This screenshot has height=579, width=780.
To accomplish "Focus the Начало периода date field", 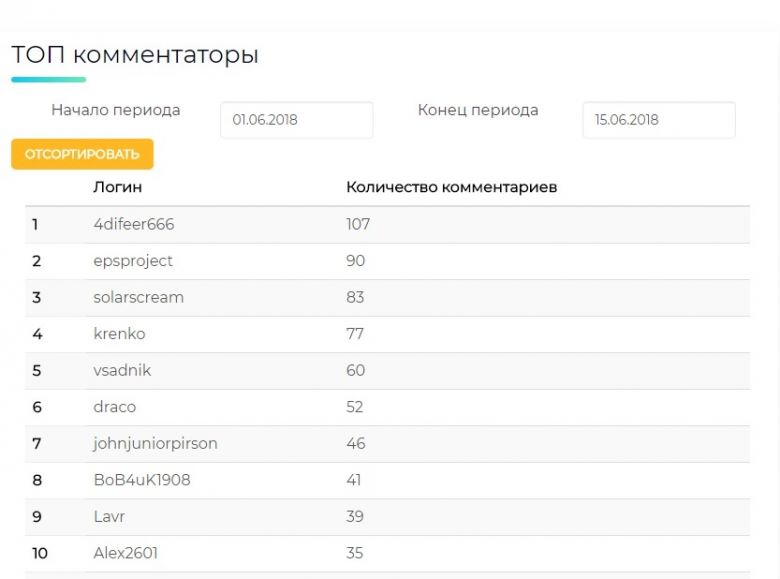I will click(x=296, y=120).
